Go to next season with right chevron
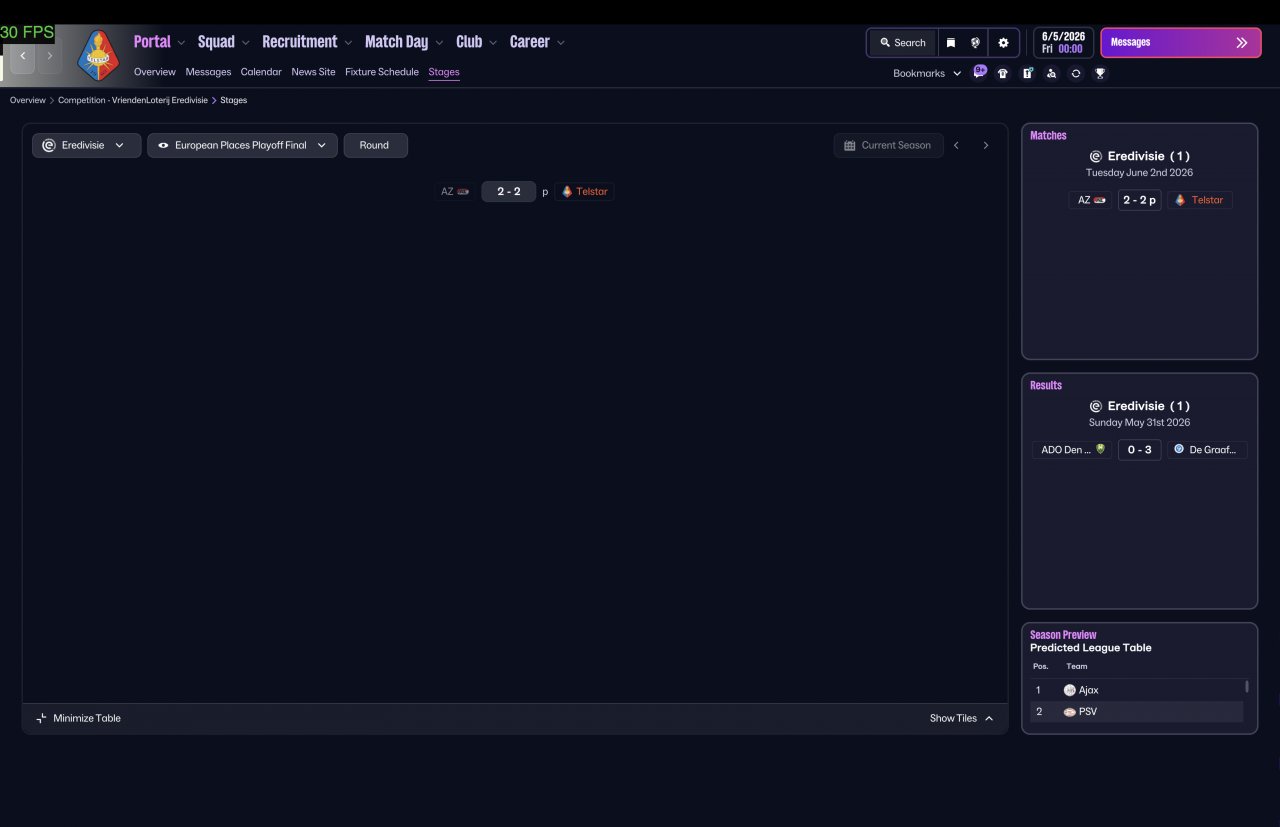 point(985,145)
